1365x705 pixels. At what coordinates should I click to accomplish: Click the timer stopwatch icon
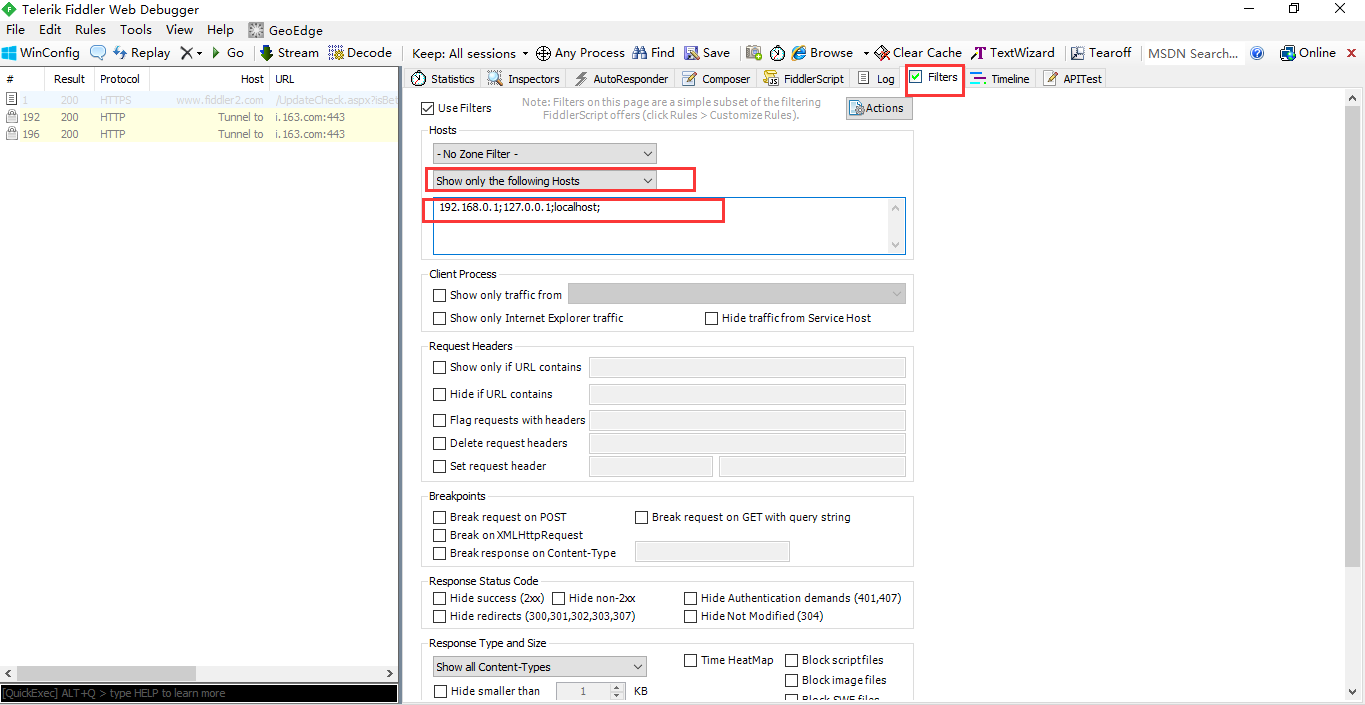click(x=777, y=53)
